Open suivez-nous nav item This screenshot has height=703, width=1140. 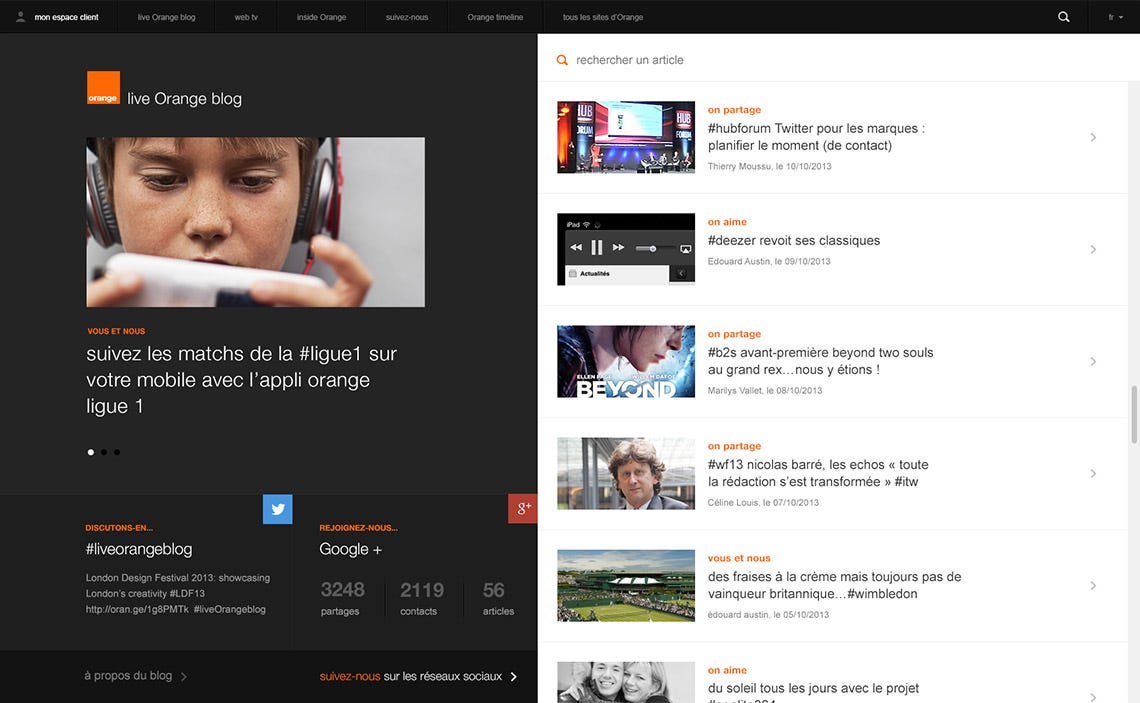[407, 17]
